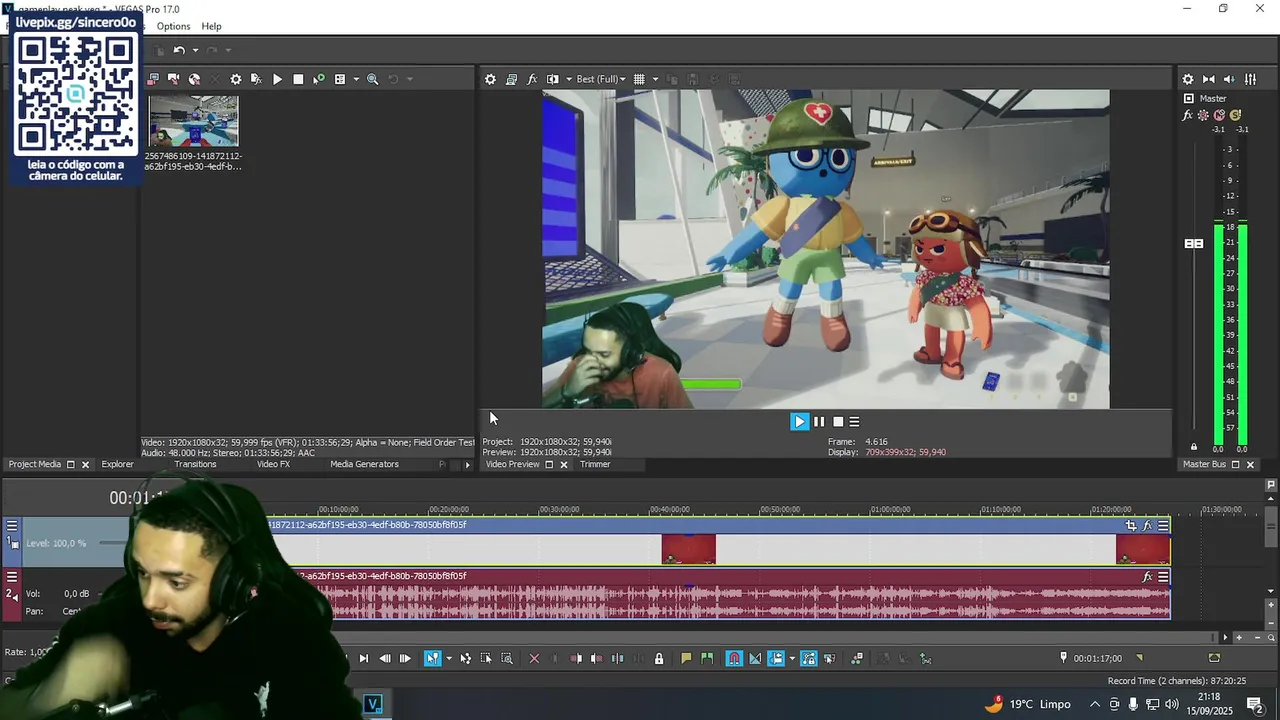Open Project Media properties gear icon
Screen dimensions: 1280x720
pyautogui.click(x=236, y=79)
